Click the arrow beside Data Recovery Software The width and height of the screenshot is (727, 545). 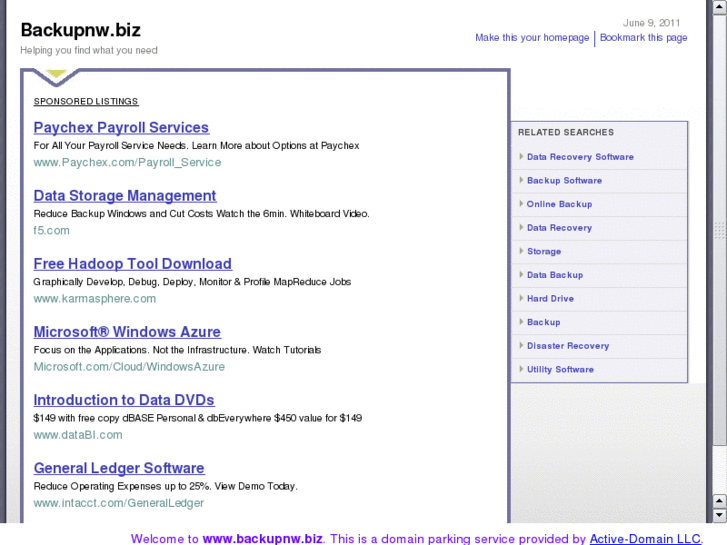[521, 156]
